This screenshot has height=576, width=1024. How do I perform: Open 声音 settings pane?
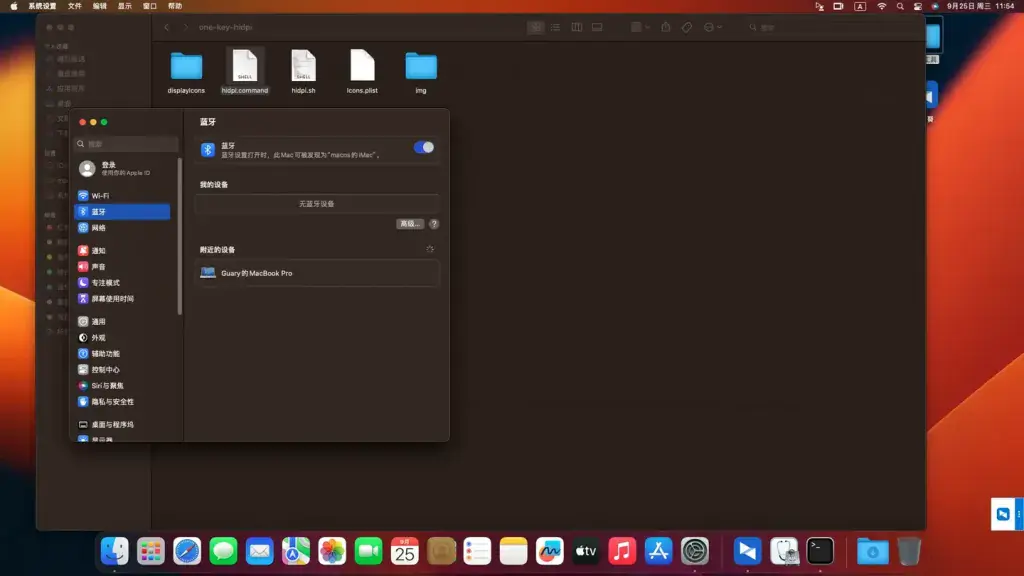[x=122, y=266]
